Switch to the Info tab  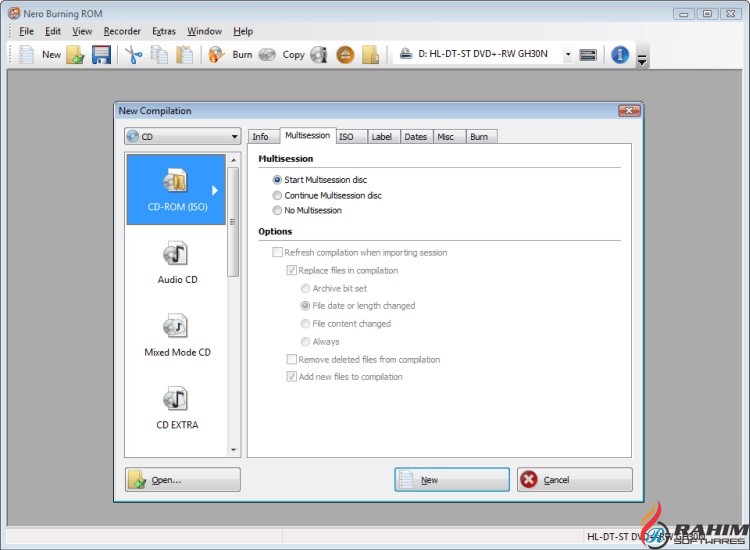[x=264, y=137]
